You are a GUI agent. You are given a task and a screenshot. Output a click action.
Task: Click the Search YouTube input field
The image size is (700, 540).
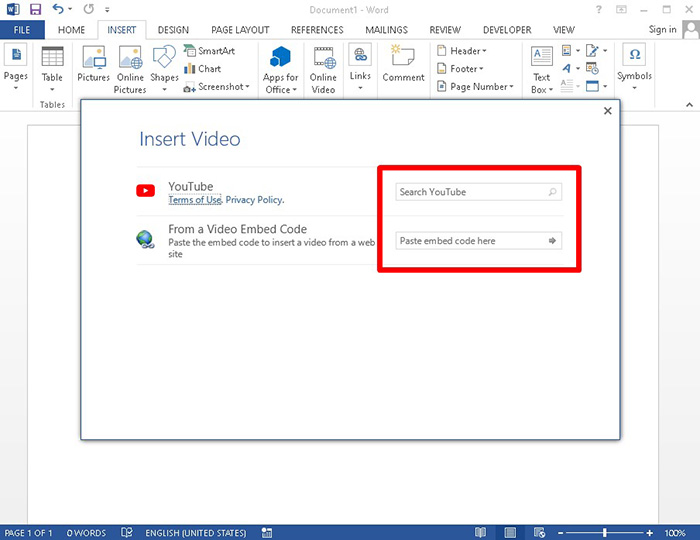click(x=468, y=192)
